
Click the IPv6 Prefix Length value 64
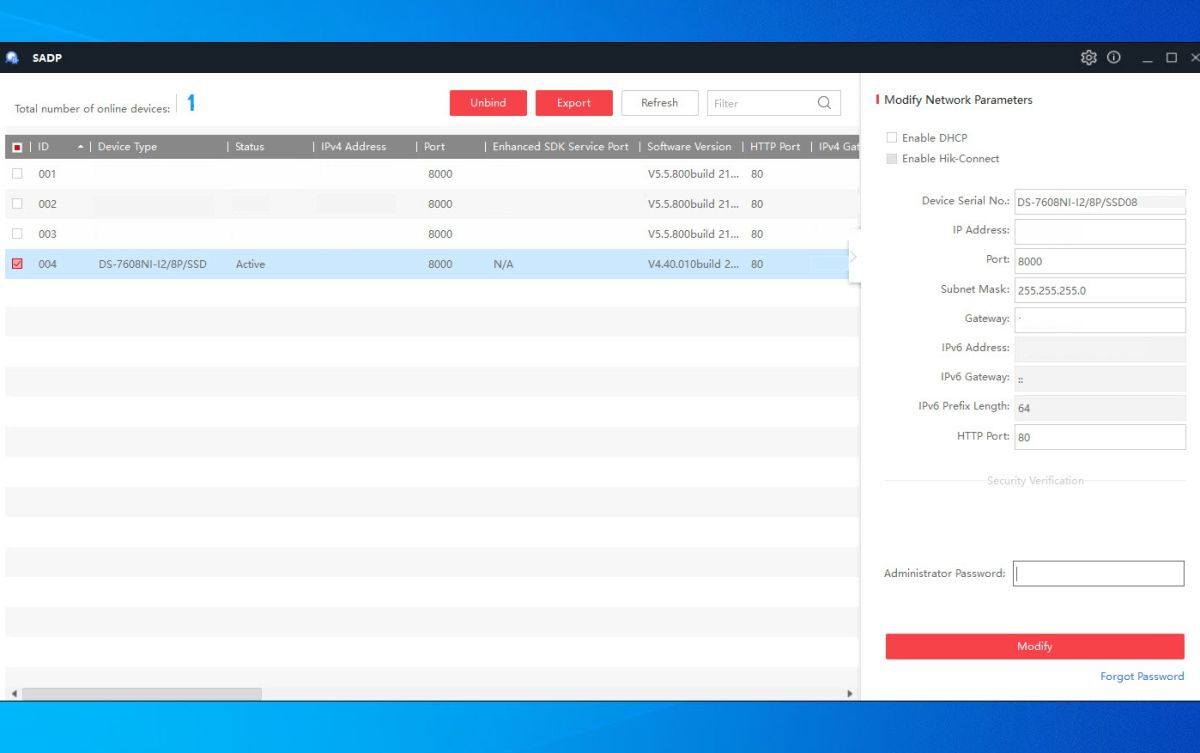1024,408
